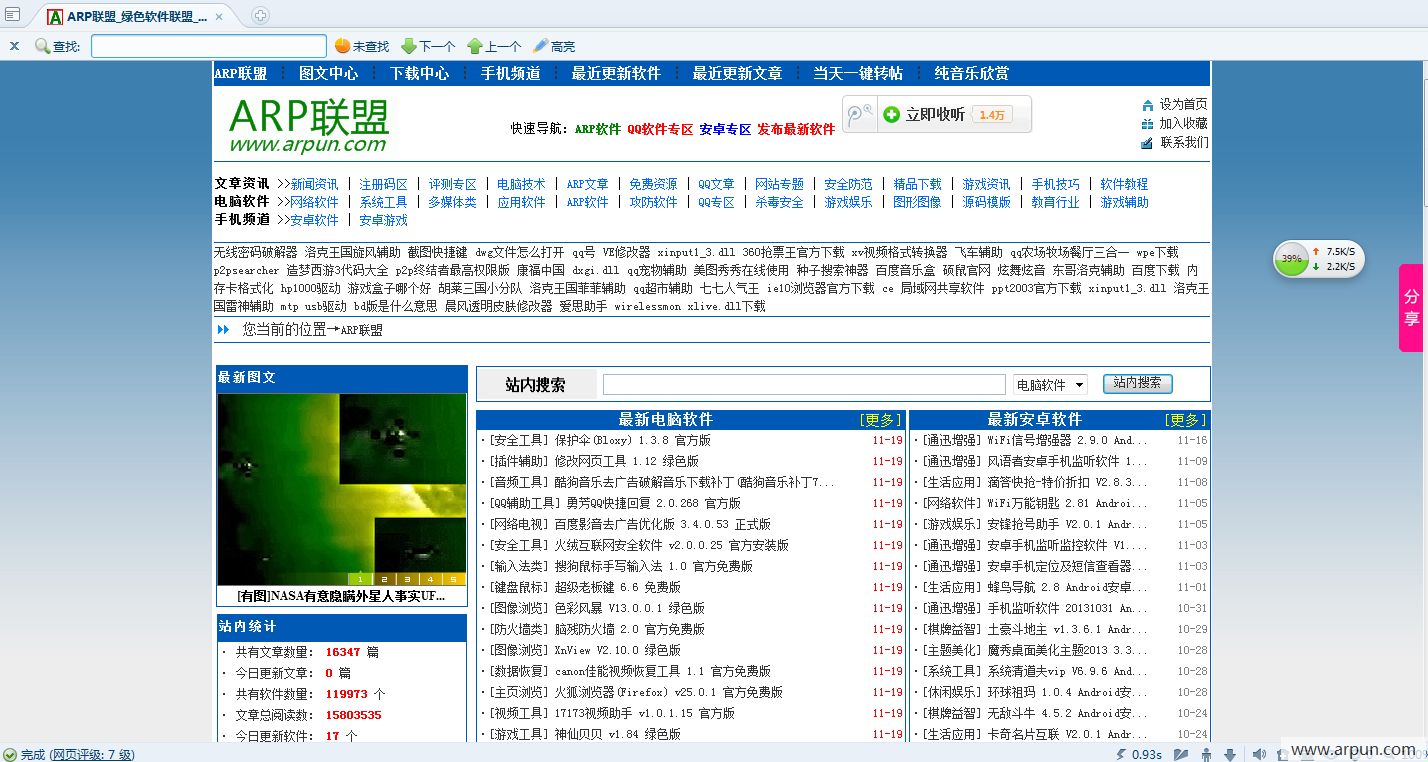Click the 站内搜索 search button
This screenshot has height=762, width=1428.
pyautogui.click(x=1137, y=383)
